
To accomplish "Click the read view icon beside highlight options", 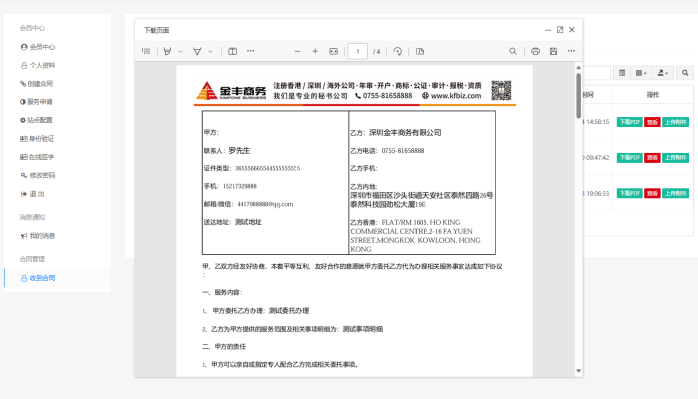I will coord(232,51).
